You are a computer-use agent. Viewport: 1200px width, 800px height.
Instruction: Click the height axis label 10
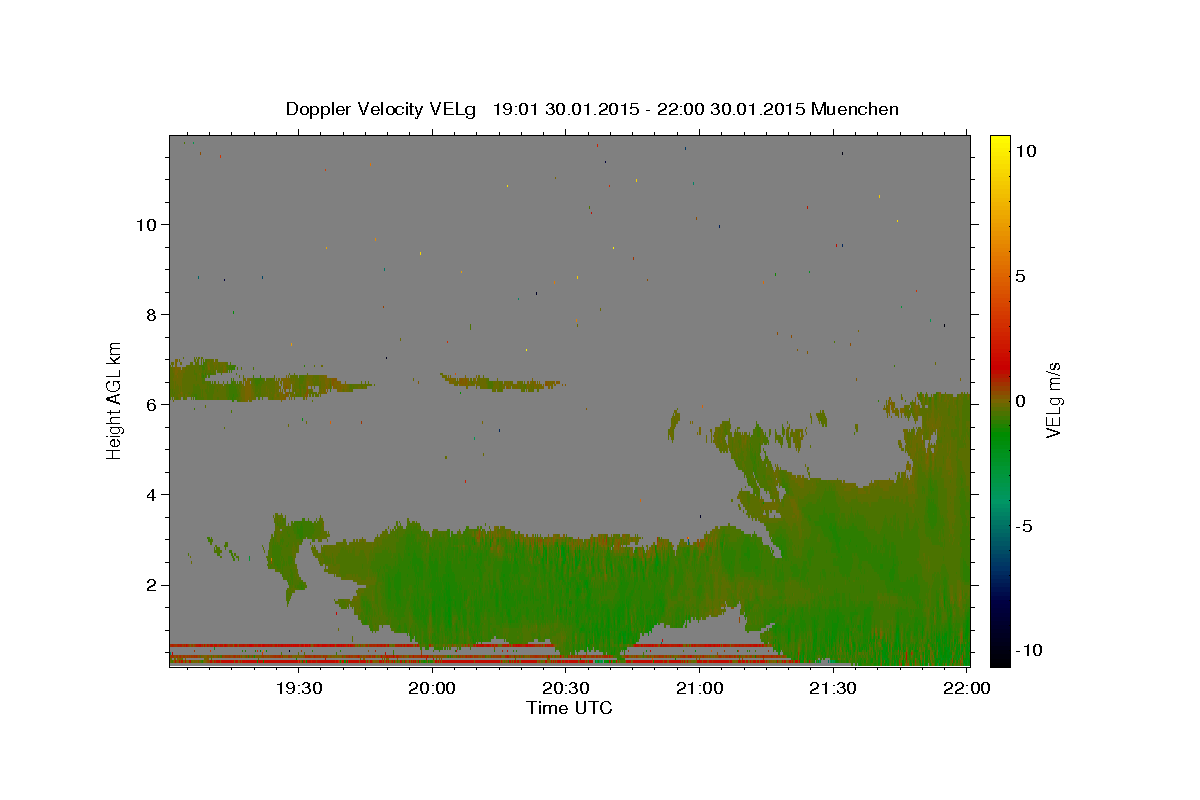coord(149,224)
